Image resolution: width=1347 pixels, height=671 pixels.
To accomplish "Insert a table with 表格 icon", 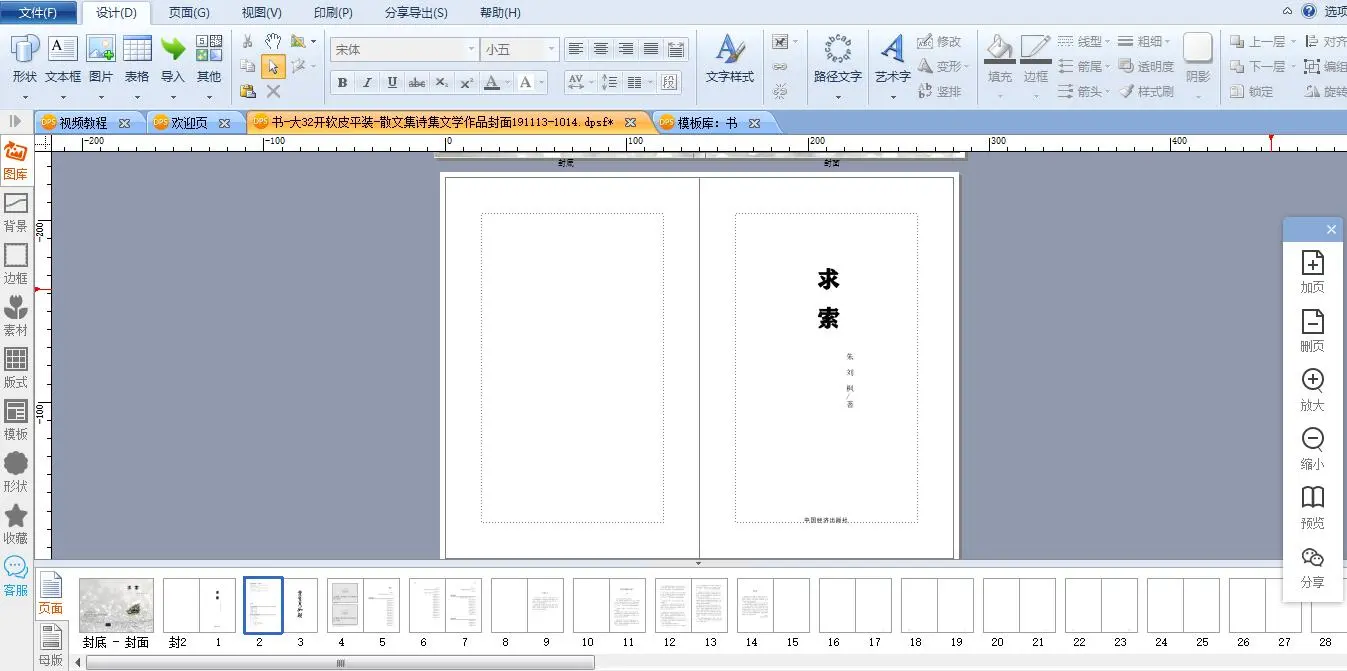I will point(137,59).
